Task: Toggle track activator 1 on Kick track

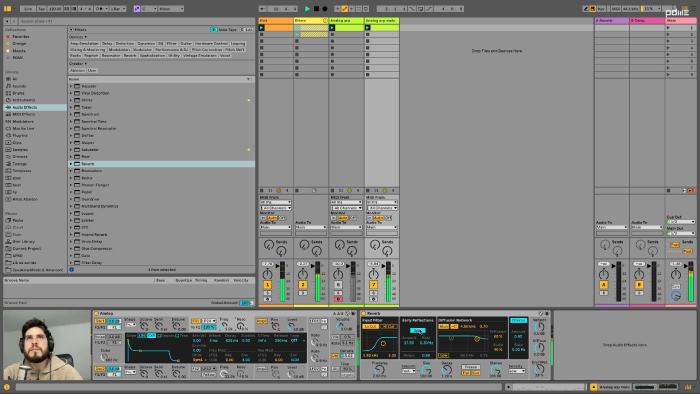Action: 267,285
